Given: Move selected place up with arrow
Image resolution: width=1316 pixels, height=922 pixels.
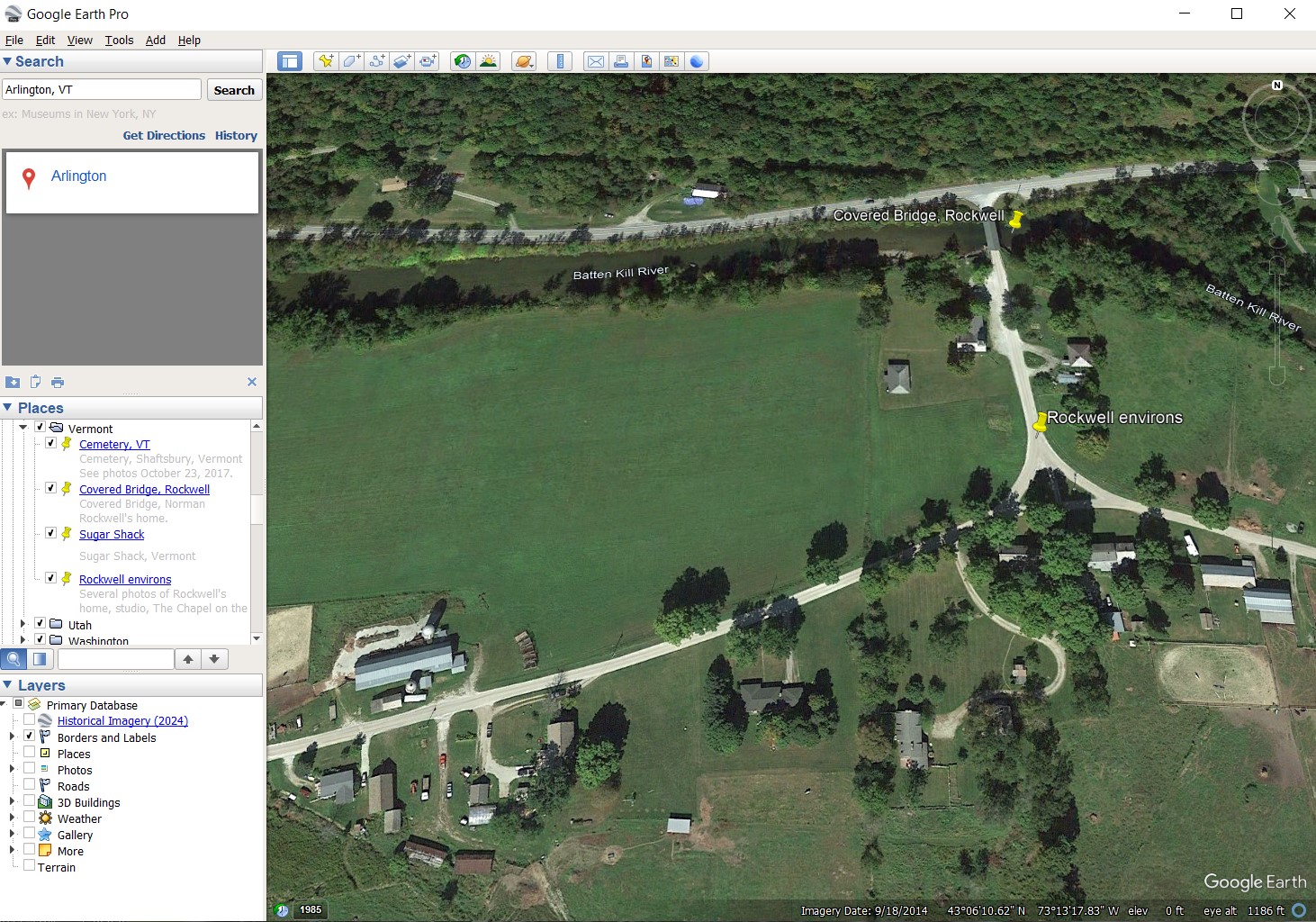Looking at the screenshot, I should pyautogui.click(x=188, y=659).
